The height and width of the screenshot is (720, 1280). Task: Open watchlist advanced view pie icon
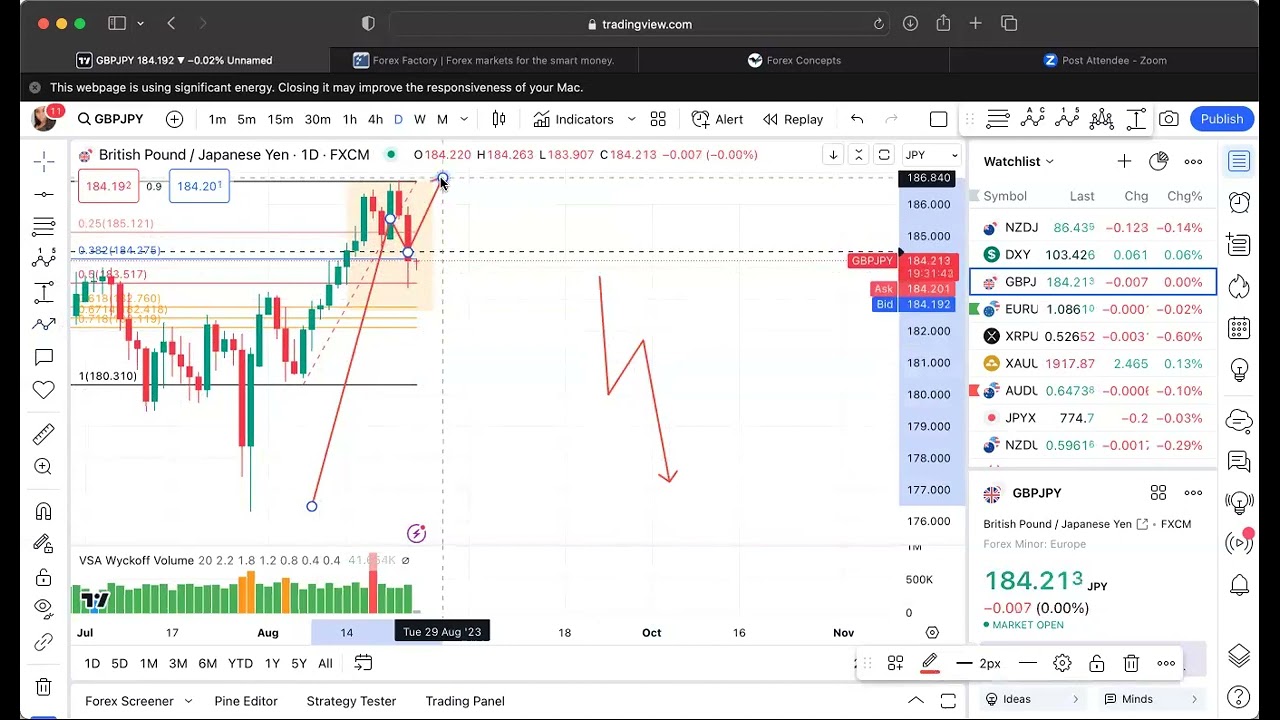pyautogui.click(x=1159, y=161)
